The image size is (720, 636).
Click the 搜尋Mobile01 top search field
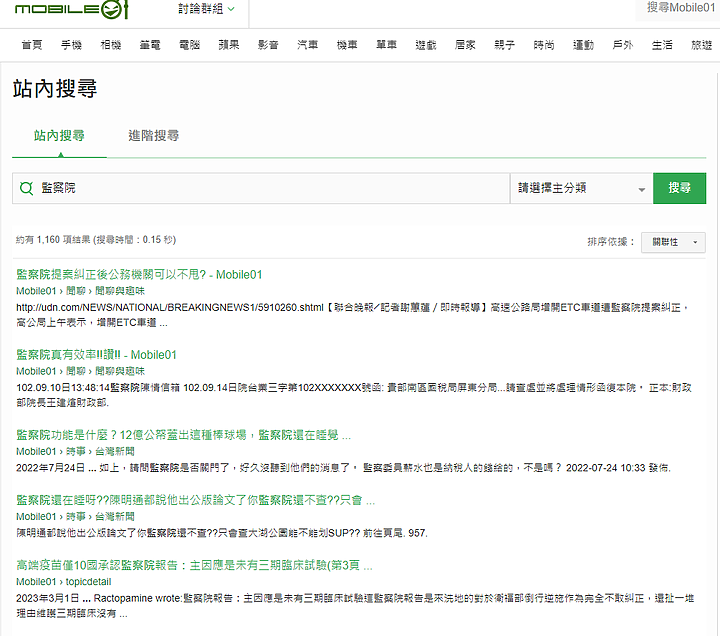(x=678, y=8)
